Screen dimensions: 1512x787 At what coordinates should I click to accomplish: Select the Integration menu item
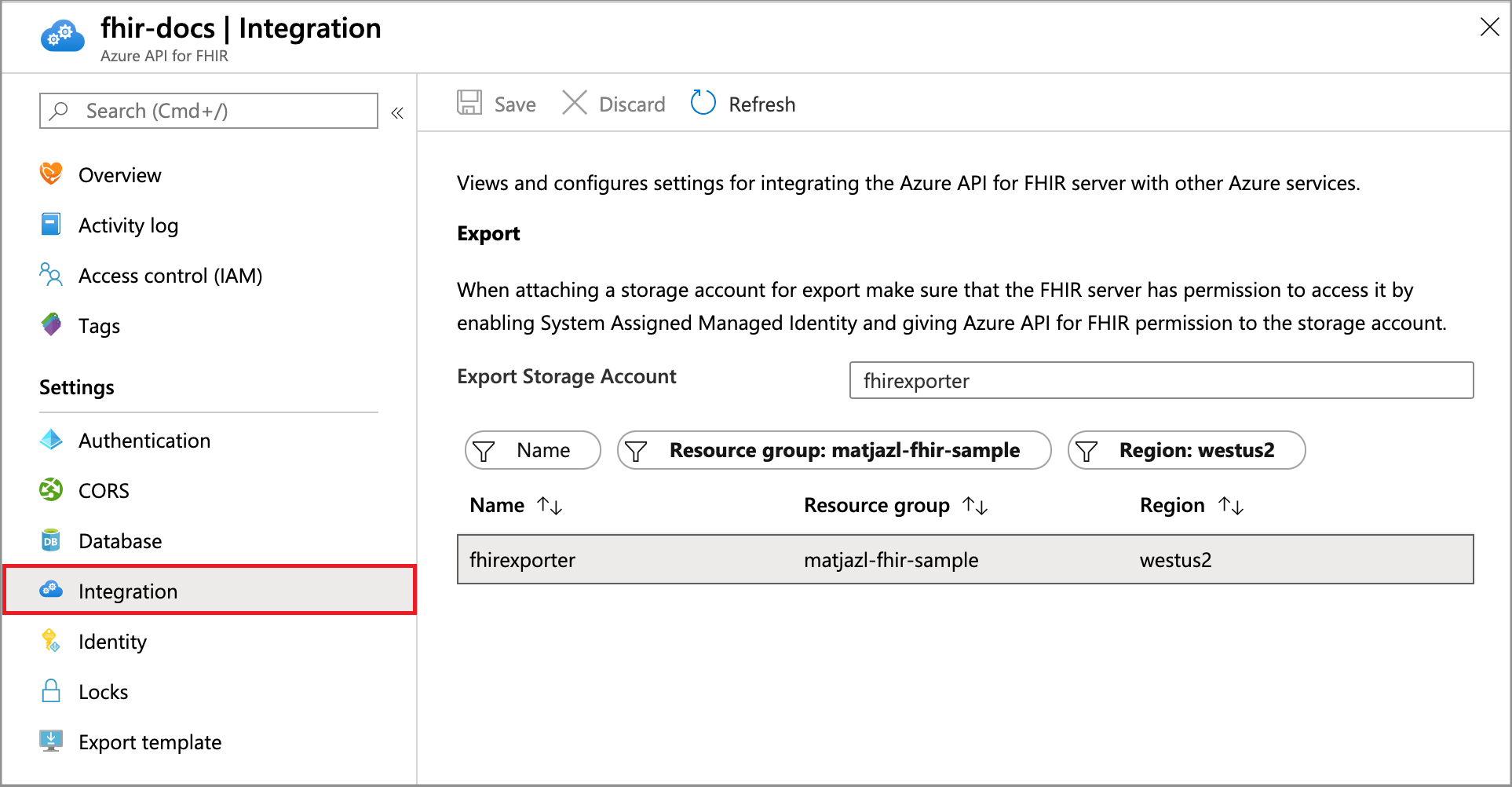click(210, 590)
